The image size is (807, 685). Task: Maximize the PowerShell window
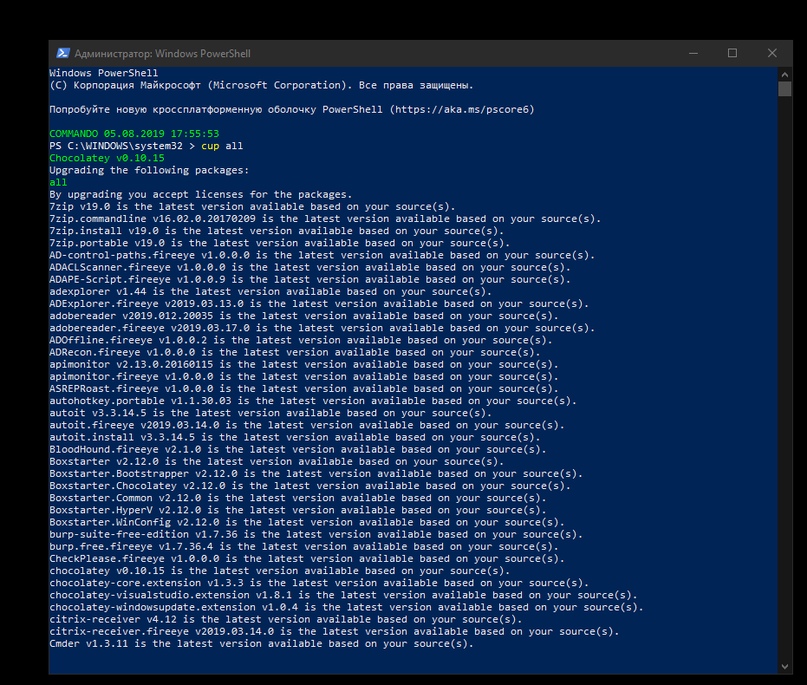[x=732, y=53]
